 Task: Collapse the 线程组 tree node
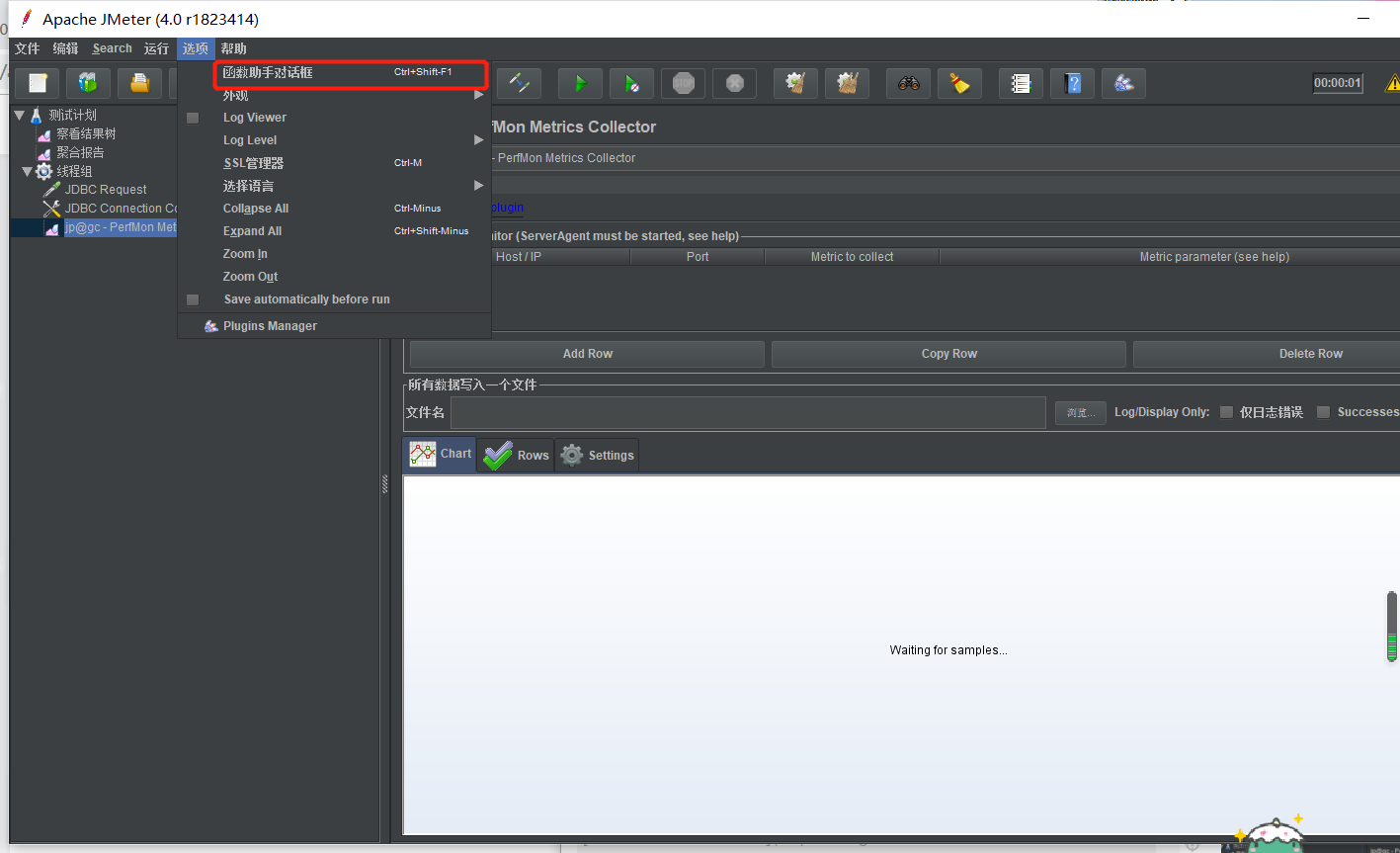tap(27, 171)
